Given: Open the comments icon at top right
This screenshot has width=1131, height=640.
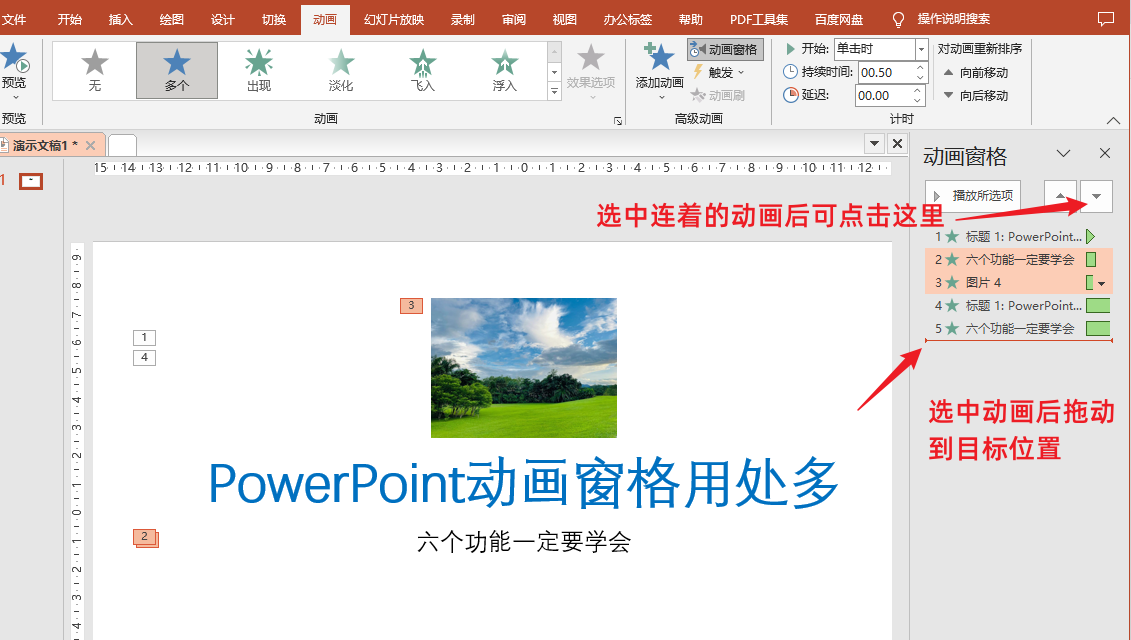Looking at the screenshot, I should (1106, 19).
